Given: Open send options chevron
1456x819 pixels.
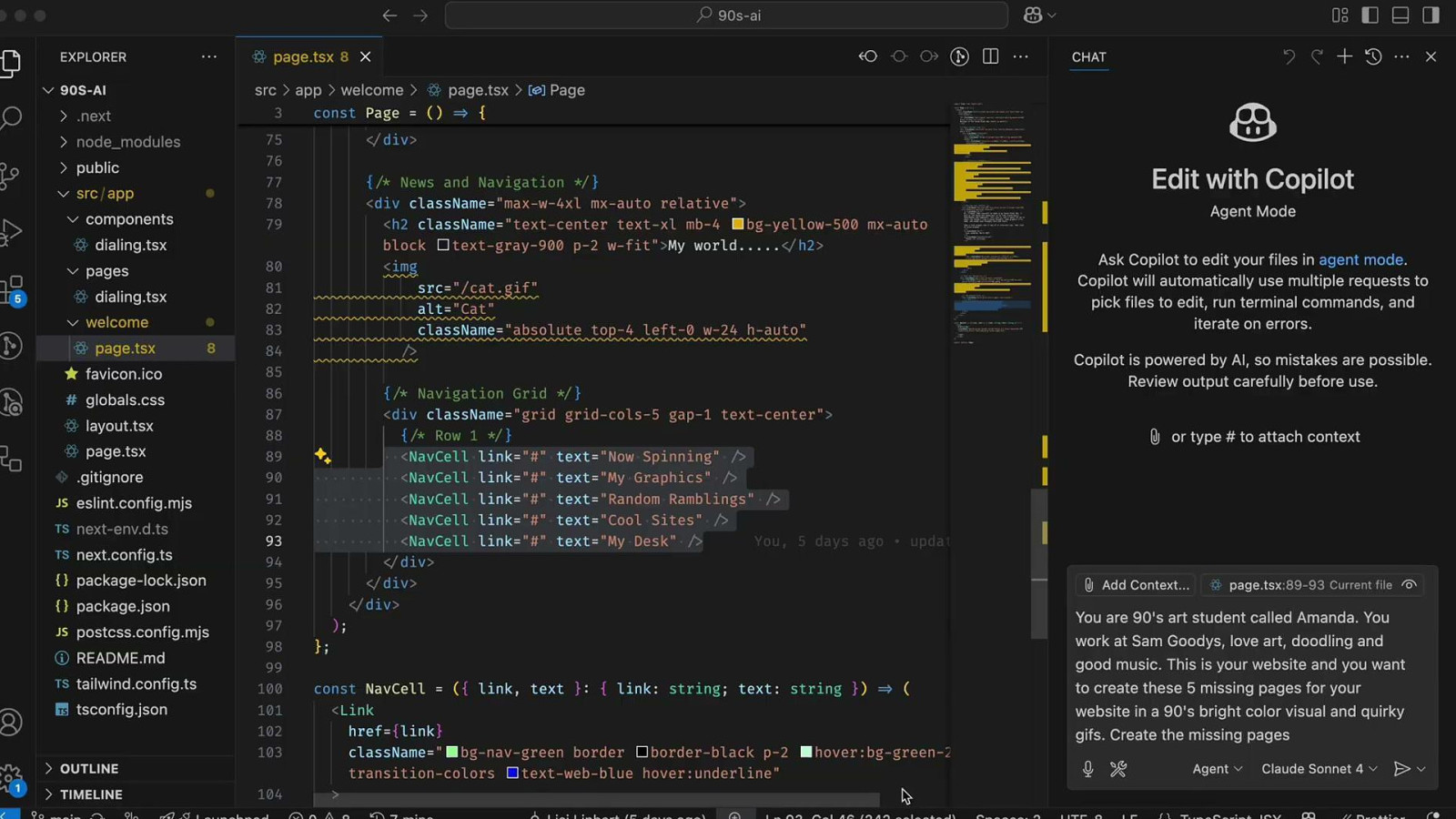Looking at the screenshot, I should (x=1421, y=769).
